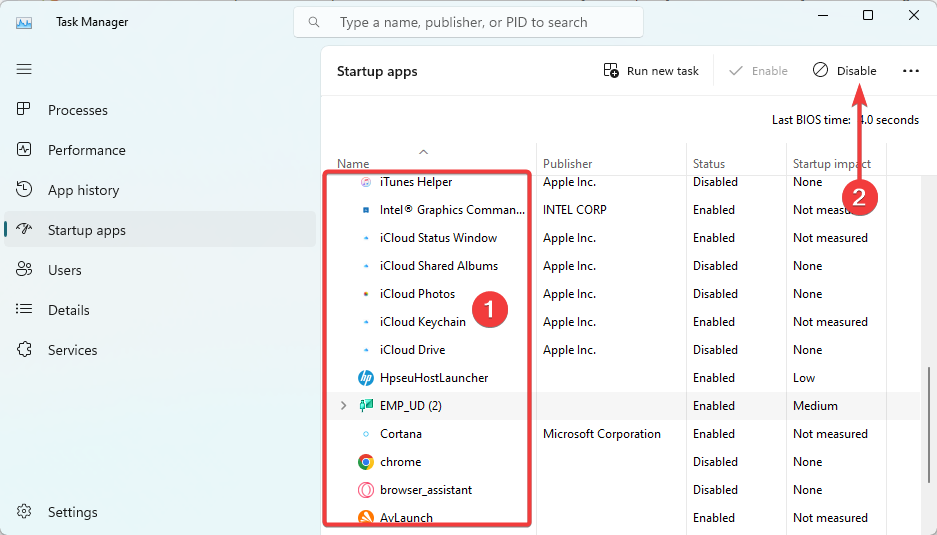Image resolution: width=937 pixels, height=535 pixels.
Task: Click the Opera browser_assistant icon
Action: click(x=366, y=490)
